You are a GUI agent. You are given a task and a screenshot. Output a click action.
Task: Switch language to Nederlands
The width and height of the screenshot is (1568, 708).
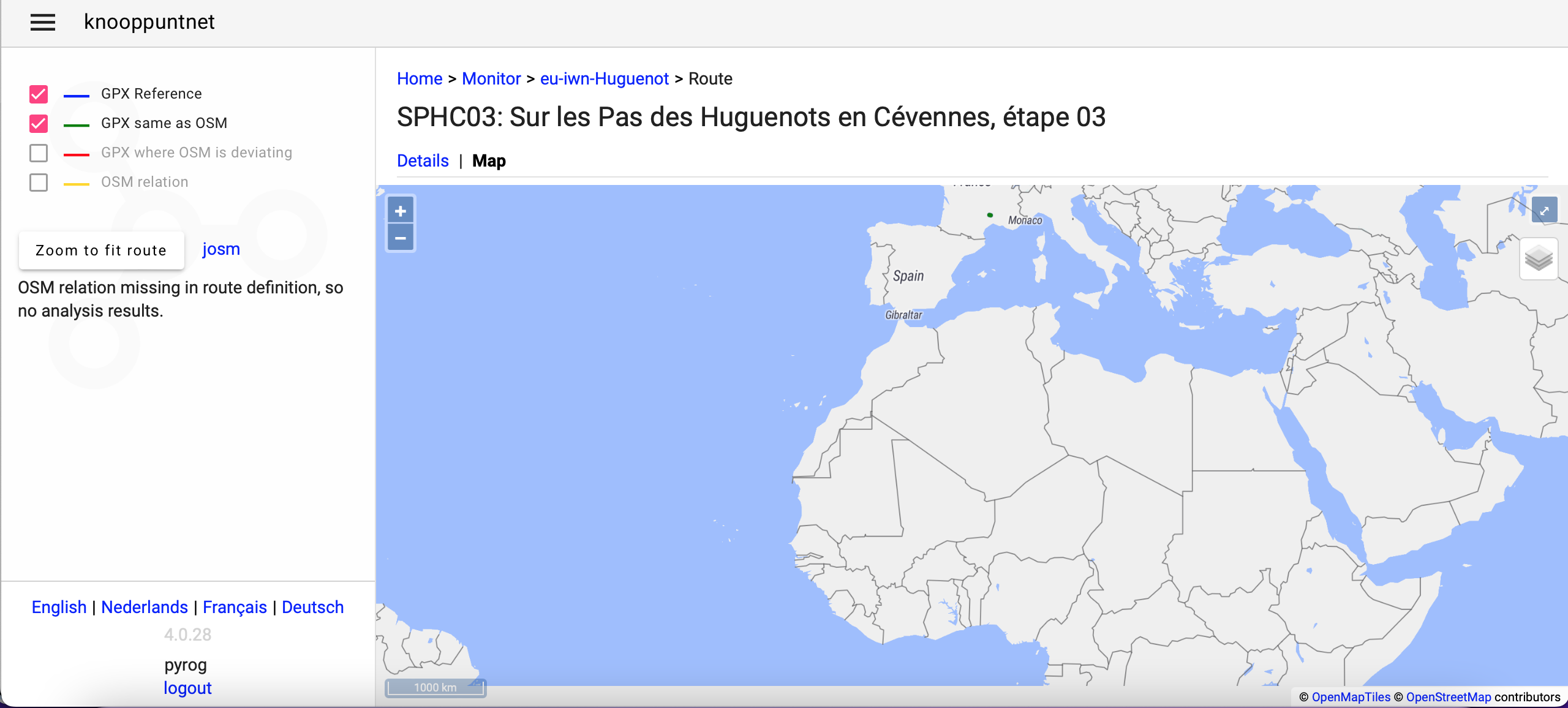(145, 607)
